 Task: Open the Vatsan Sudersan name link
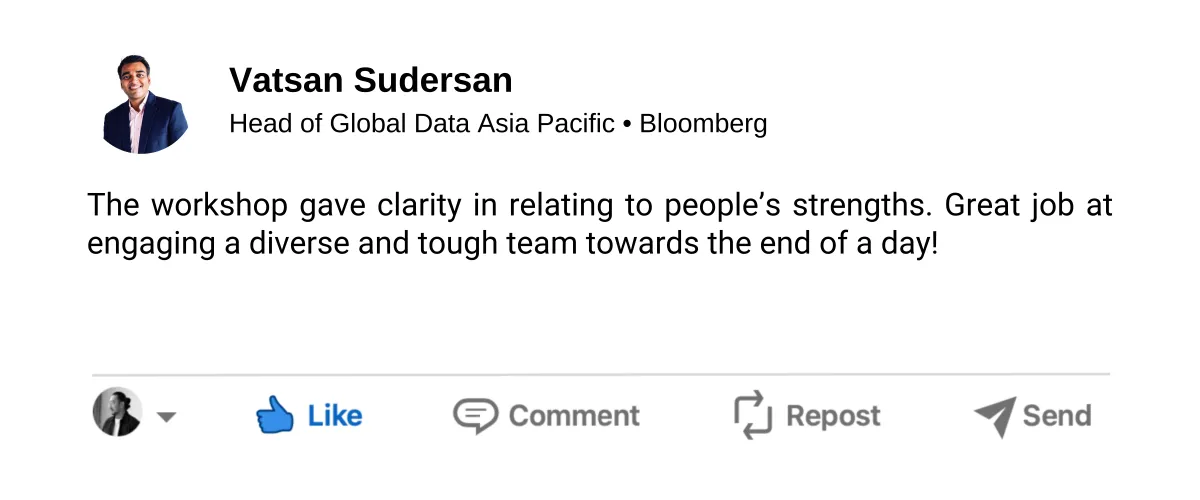(371, 80)
